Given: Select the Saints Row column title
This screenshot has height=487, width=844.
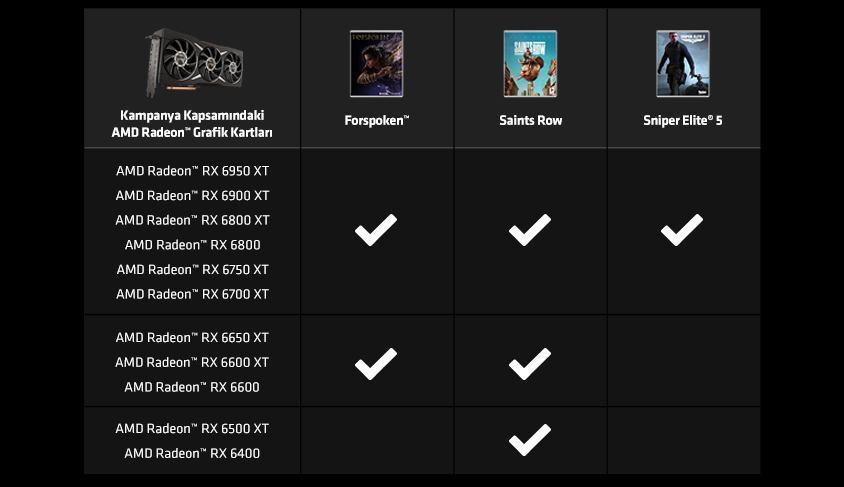Looking at the screenshot, I should [x=530, y=120].
